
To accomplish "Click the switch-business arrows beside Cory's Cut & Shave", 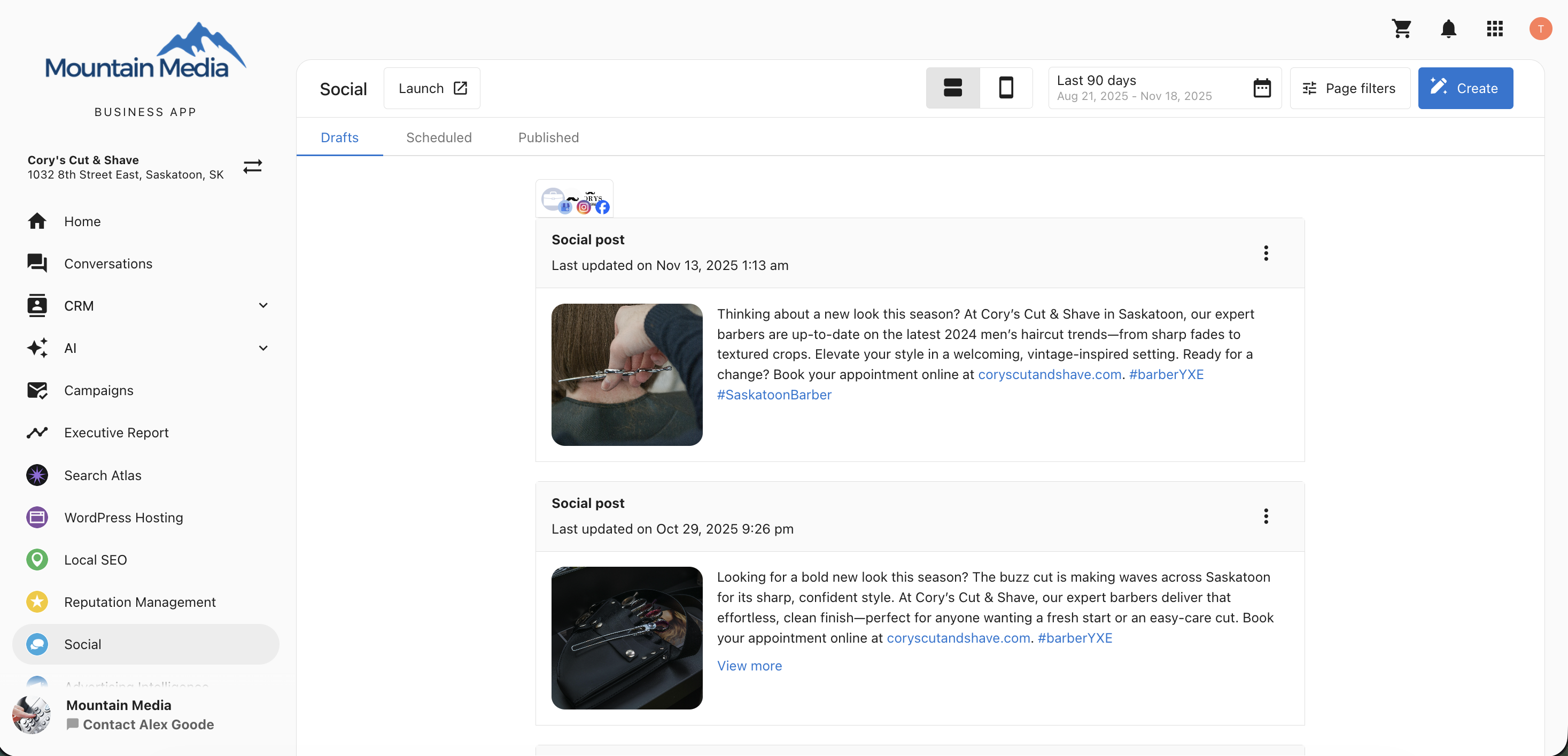I will pos(253,166).
